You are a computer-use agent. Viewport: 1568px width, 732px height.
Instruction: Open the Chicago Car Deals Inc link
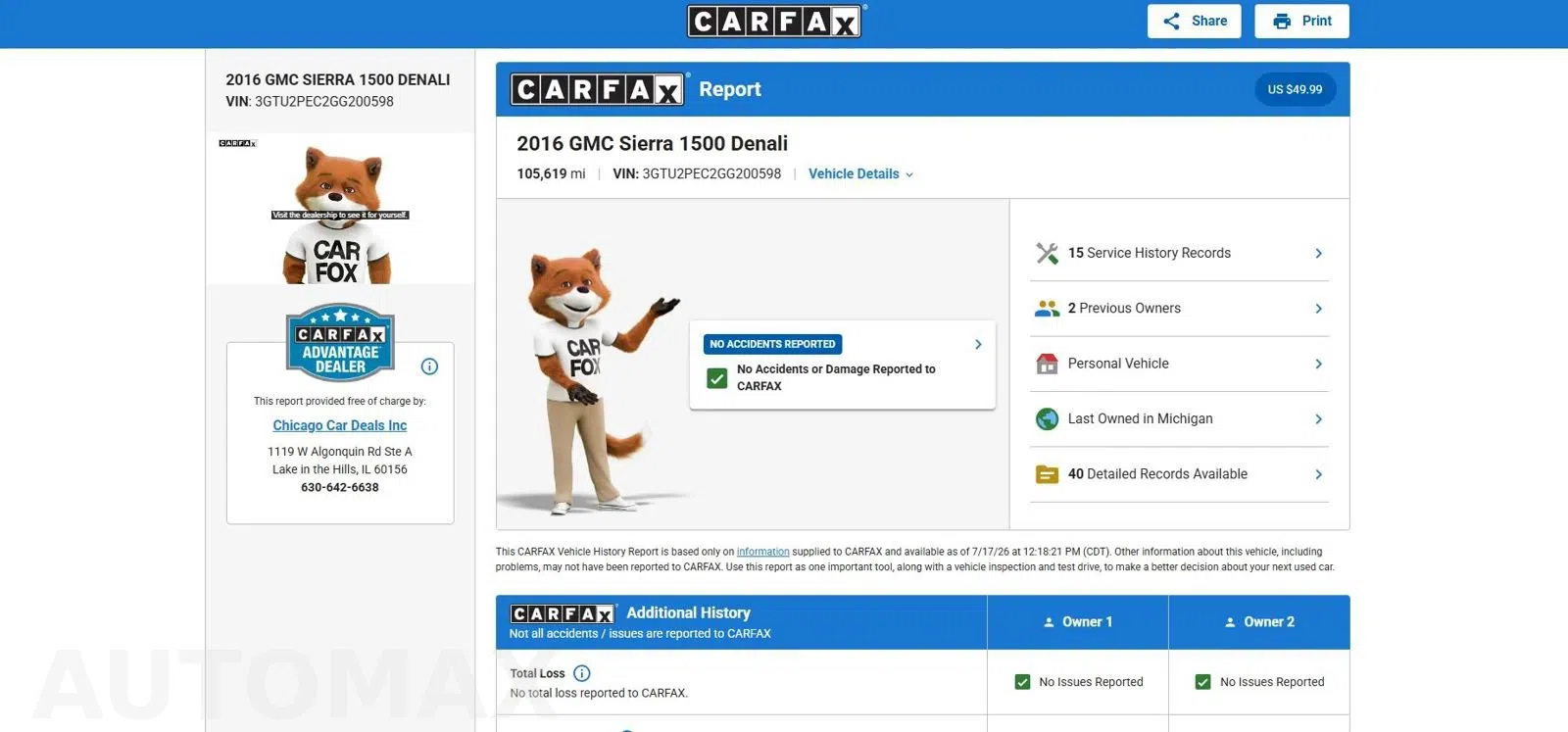(340, 425)
